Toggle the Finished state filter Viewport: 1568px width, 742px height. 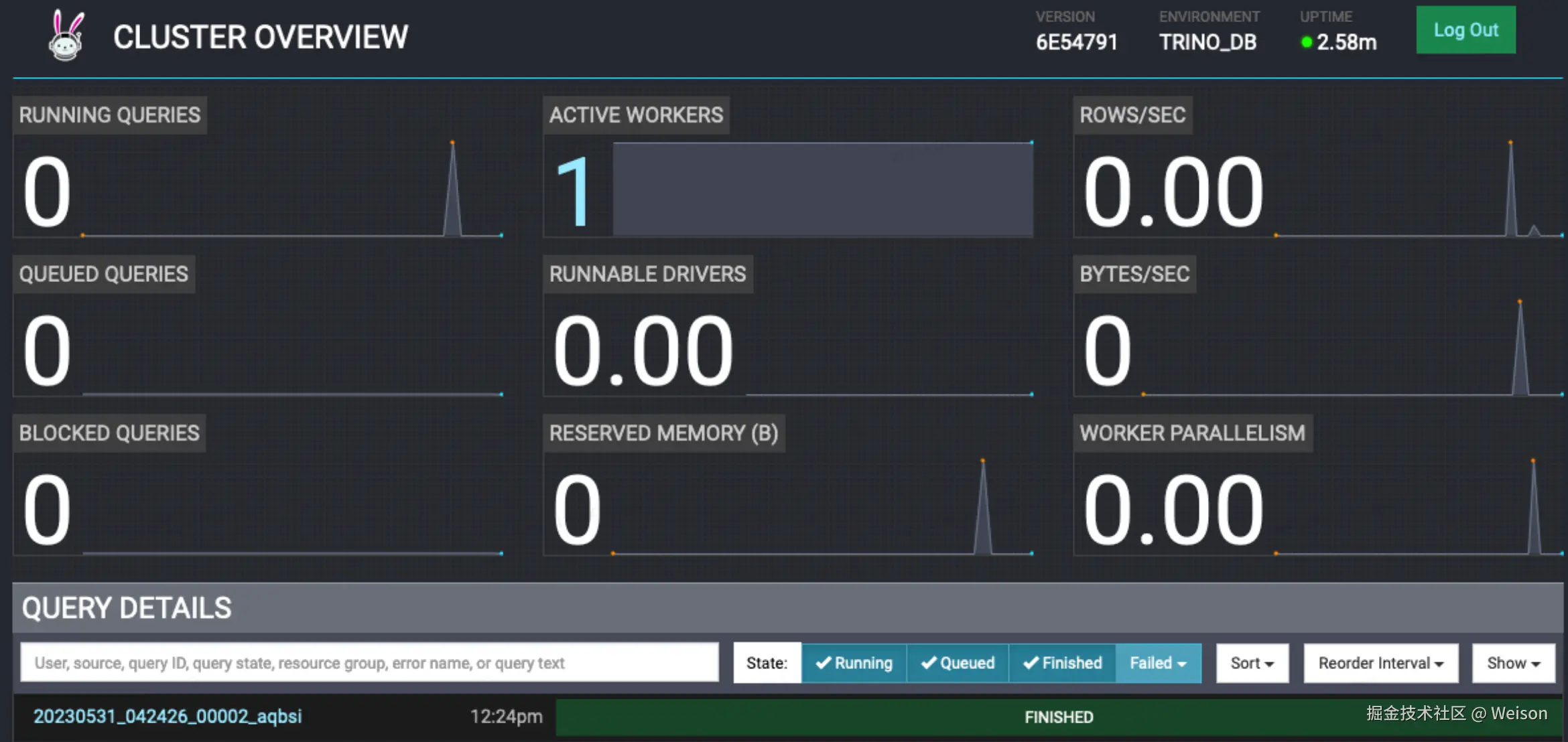(x=1062, y=663)
